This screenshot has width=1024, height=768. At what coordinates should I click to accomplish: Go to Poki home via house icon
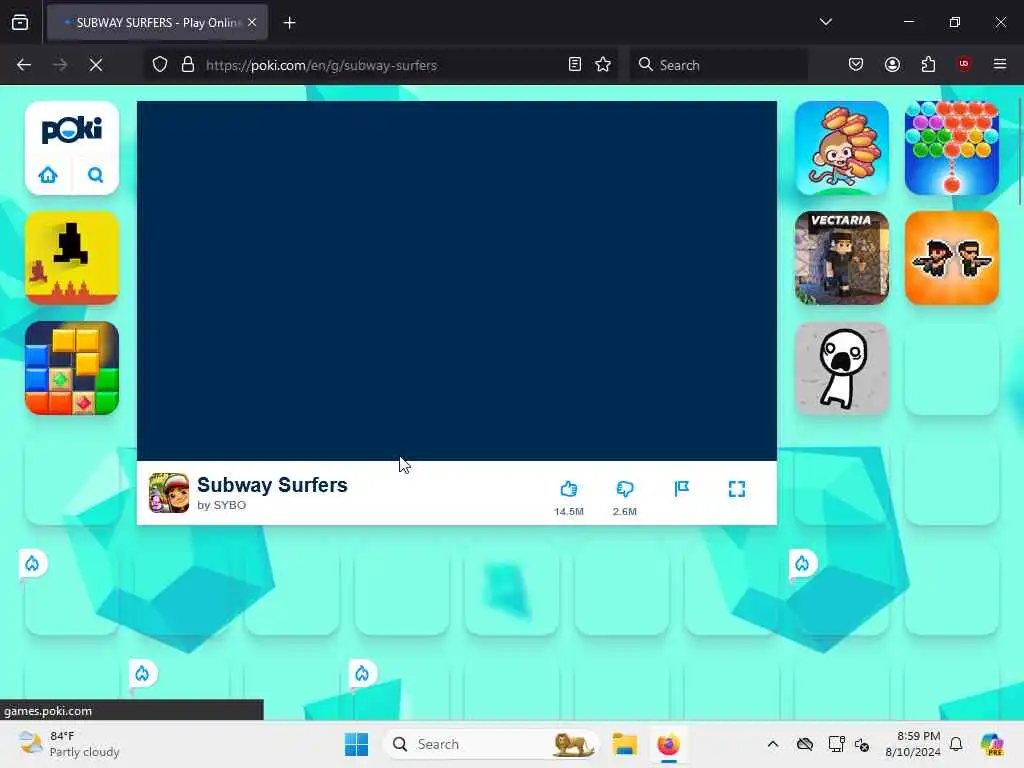click(48, 175)
